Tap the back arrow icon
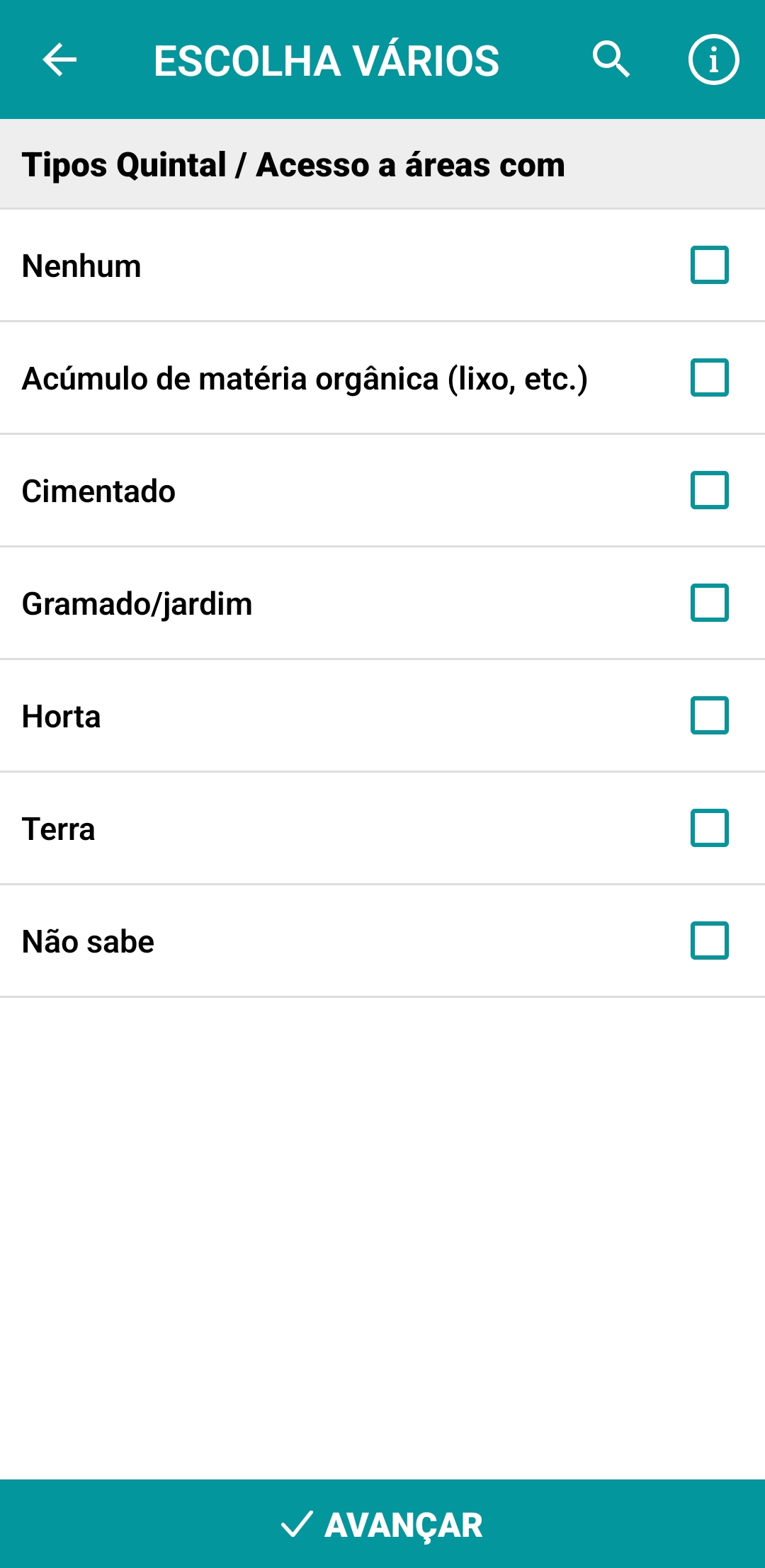Viewport: 765px width, 1568px height. coord(59,59)
